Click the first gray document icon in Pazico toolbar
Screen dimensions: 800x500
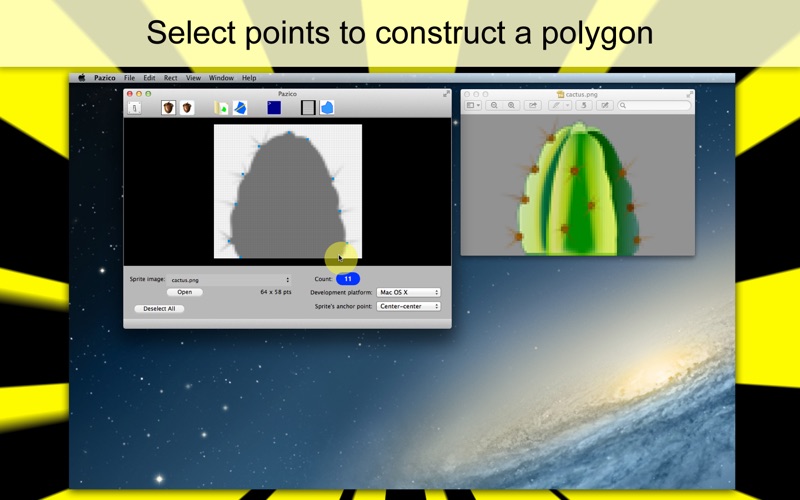click(134, 108)
